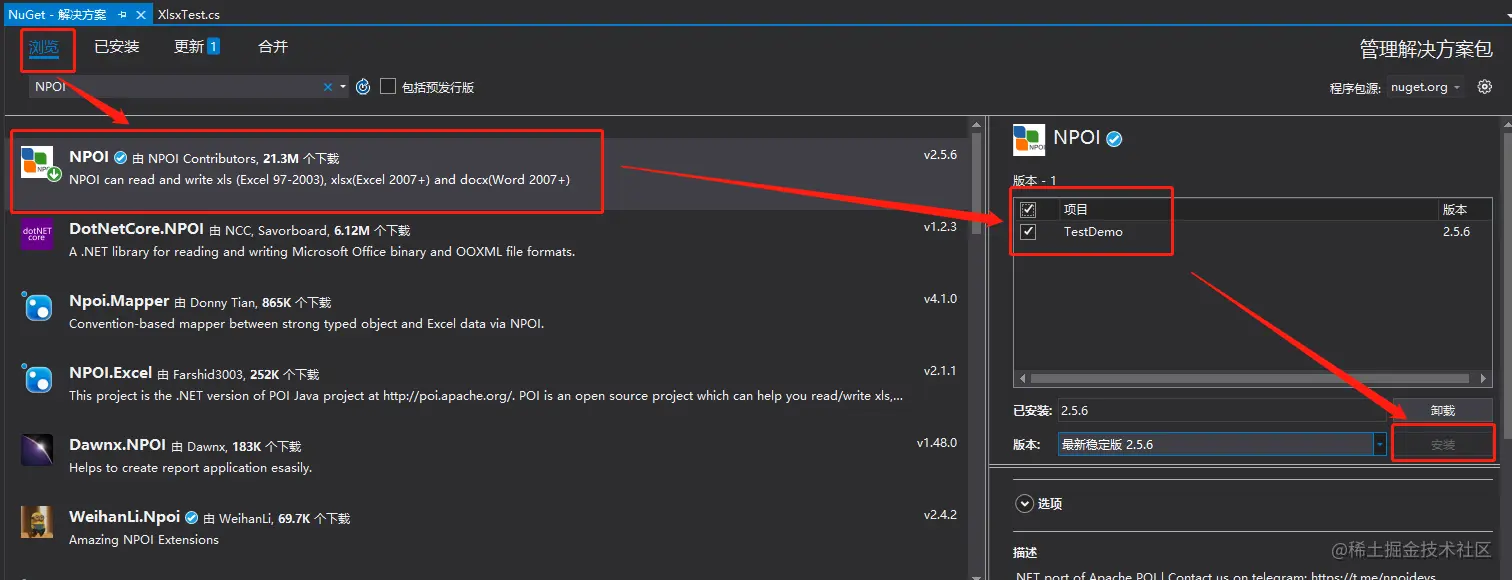Open the search history dropdown arrow
Image resolution: width=1512 pixels, height=580 pixels.
(x=343, y=87)
